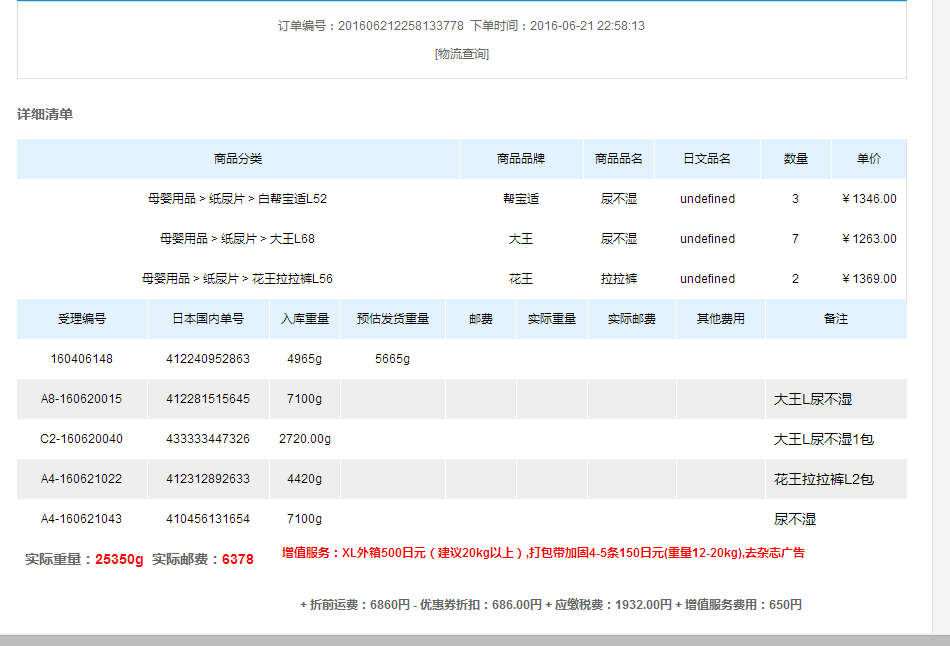Click the 商品品名 column header
950x646 pixels.
pos(619,159)
